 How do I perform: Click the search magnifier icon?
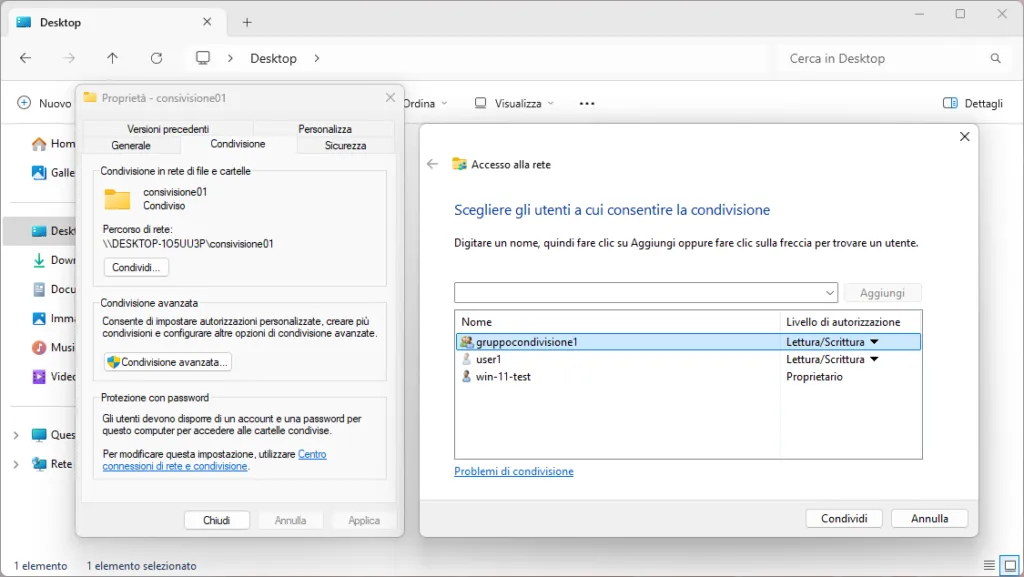pyautogui.click(x=997, y=58)
